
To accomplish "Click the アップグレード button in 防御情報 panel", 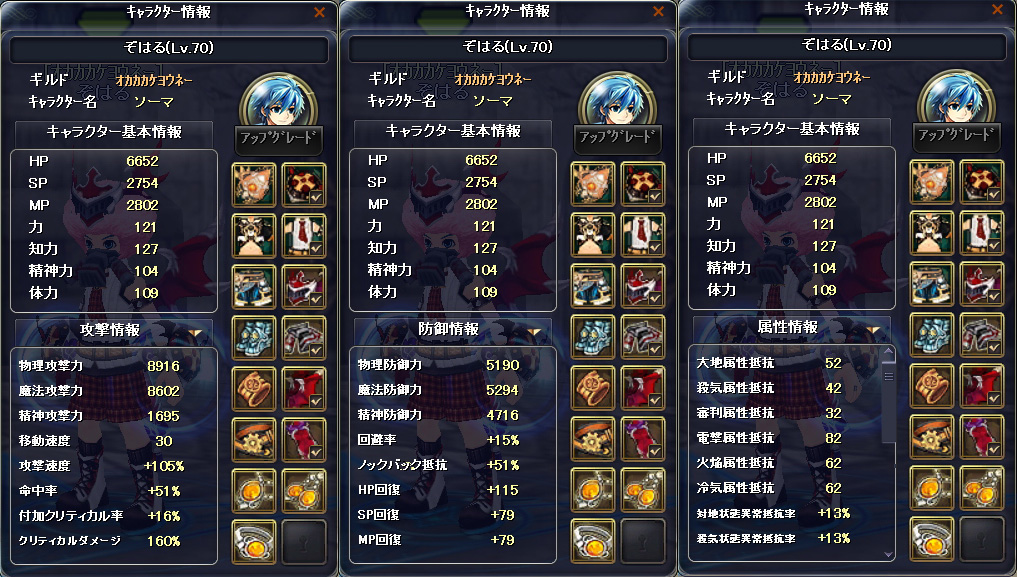I will tap(617, 137).
